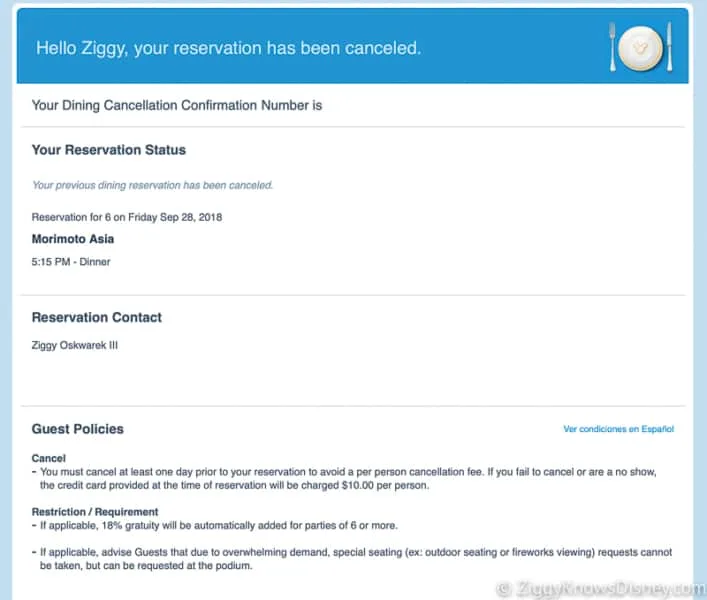Select the Dining Cancellation Confirmation Number line
Image resolution: width=707 pixels, height=600 pixels.
coord(177,105)
